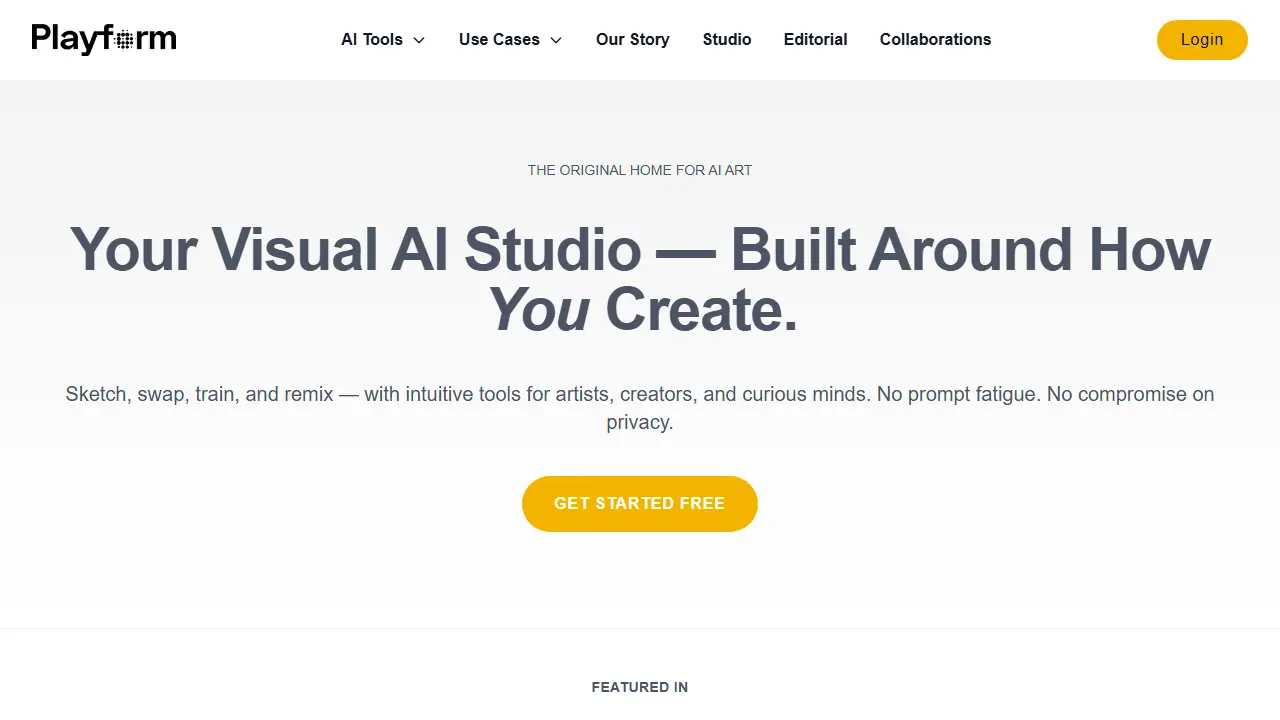Click the 'FEATURED IN' section label

(640, 687)
